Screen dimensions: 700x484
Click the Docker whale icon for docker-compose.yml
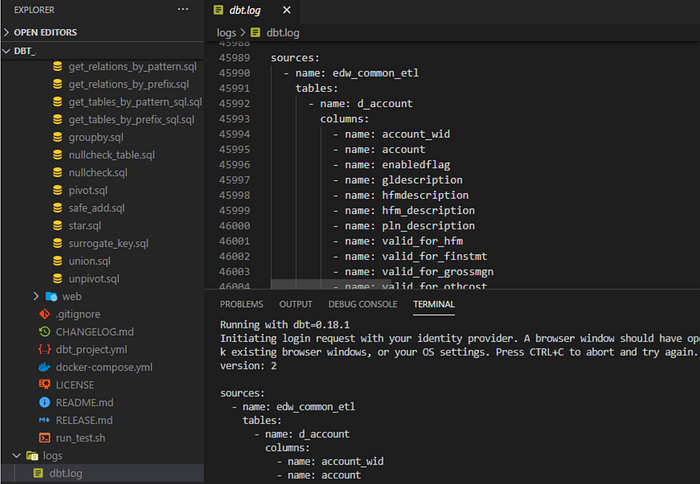click(45, 367)
